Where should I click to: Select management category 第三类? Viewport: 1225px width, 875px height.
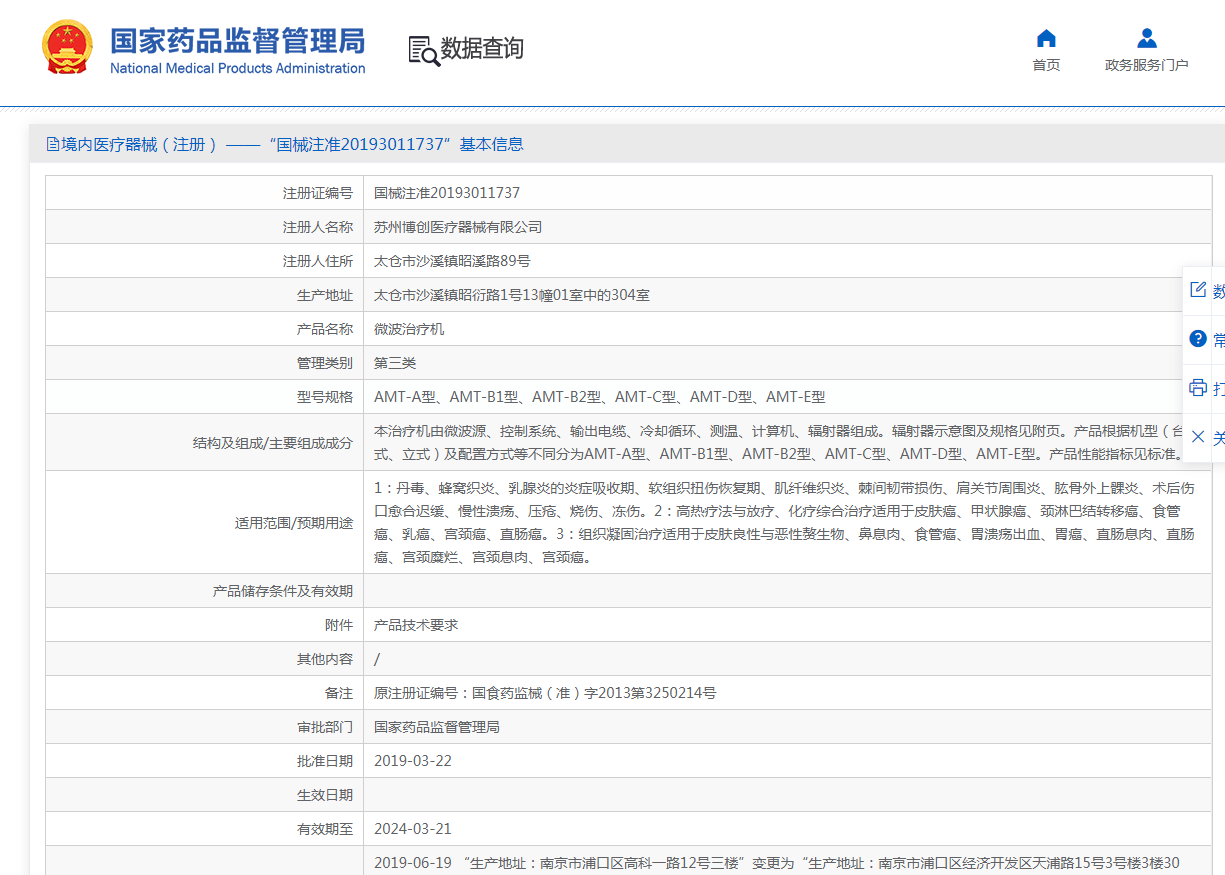(x=395, y=363)
